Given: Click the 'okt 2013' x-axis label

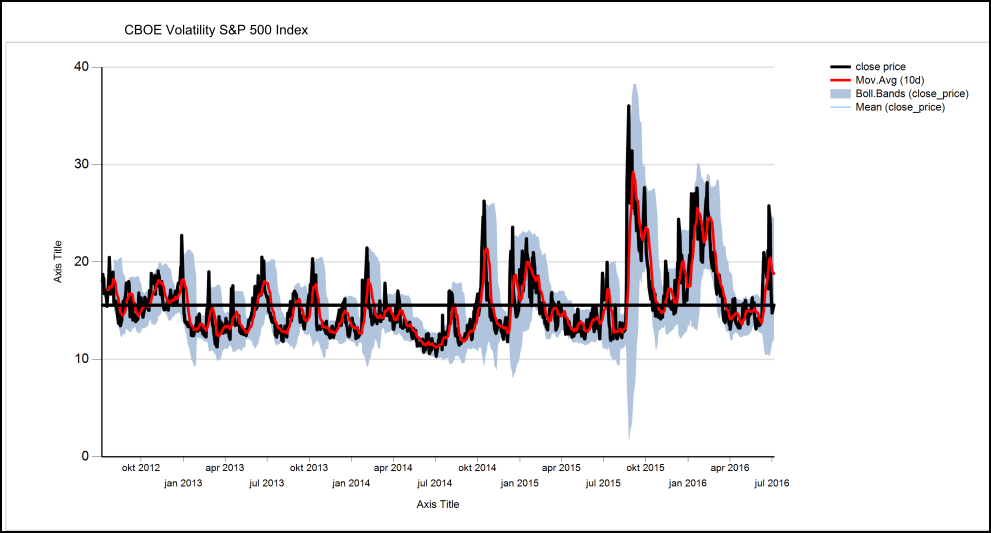Looking at the screenshot, I should (309, 468).
